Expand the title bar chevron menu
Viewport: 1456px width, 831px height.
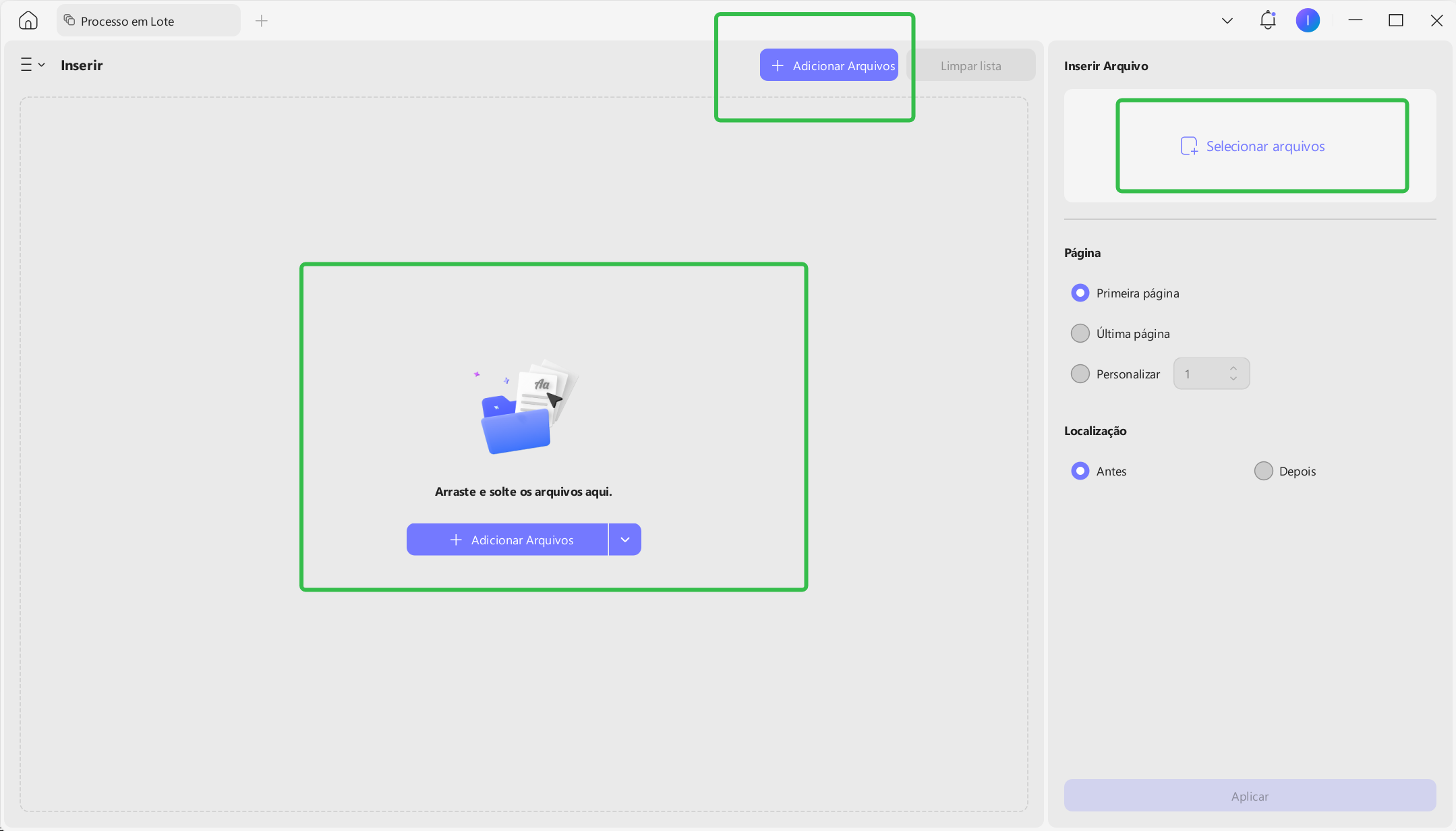tap(1227, 21)
